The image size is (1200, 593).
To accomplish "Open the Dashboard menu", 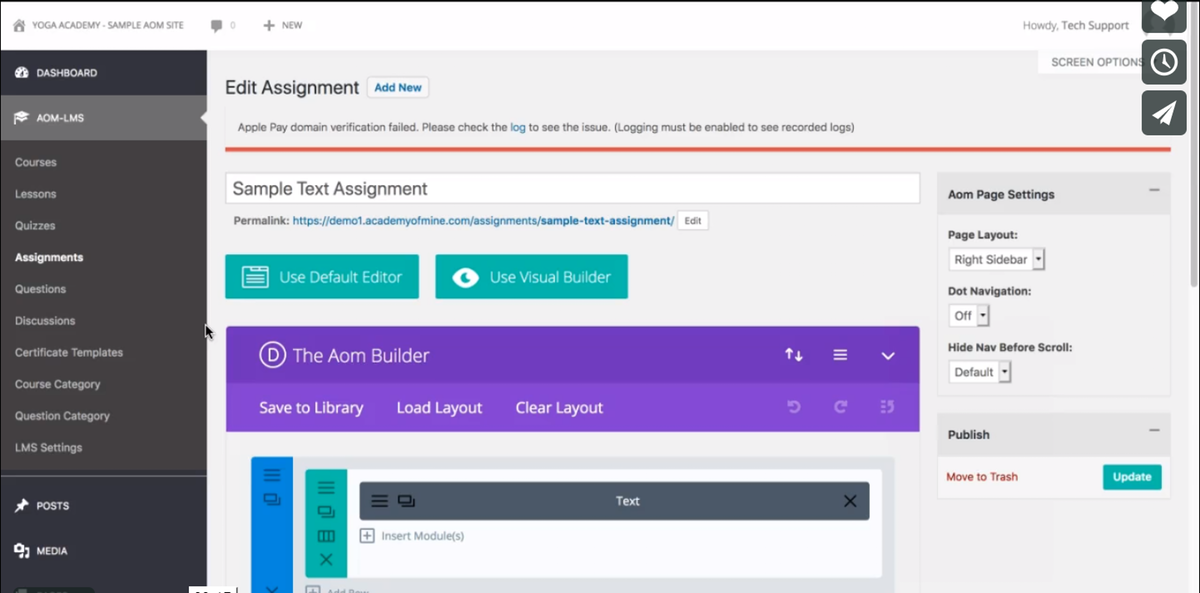I will tap(103, 73).
